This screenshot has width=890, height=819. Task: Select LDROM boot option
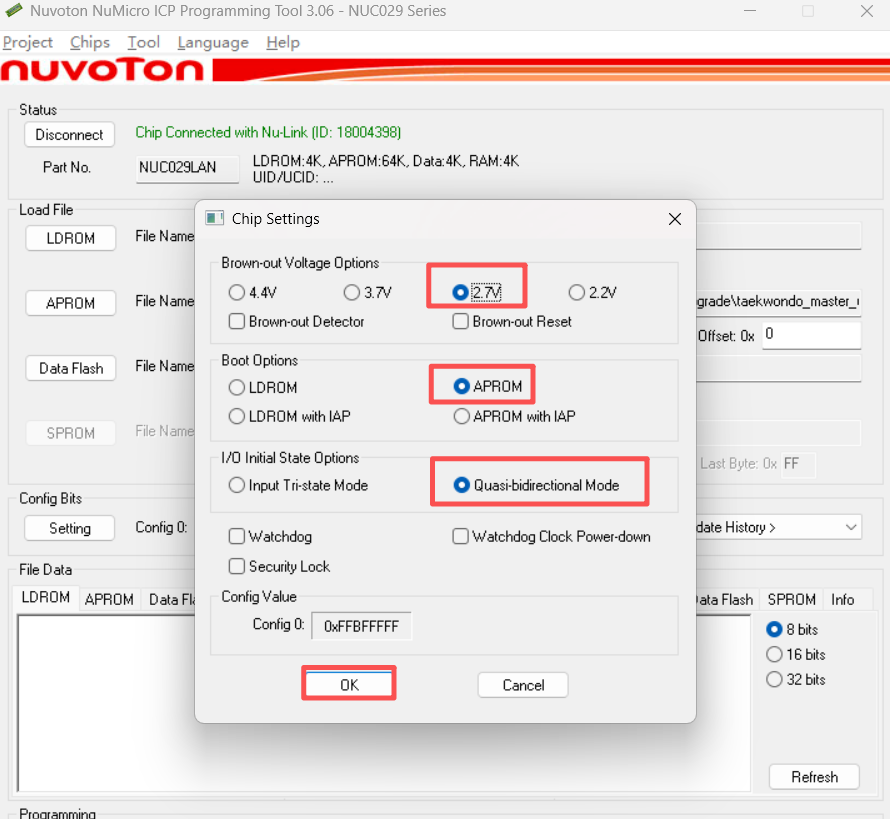coord(237,387)
